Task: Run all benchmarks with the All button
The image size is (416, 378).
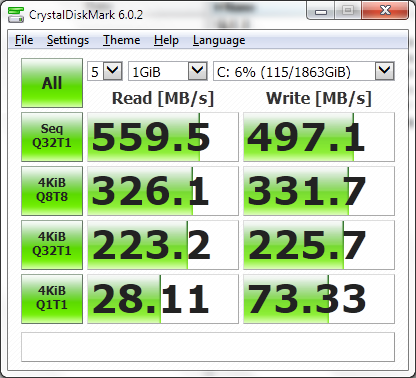Action: (x=52, y=83)
